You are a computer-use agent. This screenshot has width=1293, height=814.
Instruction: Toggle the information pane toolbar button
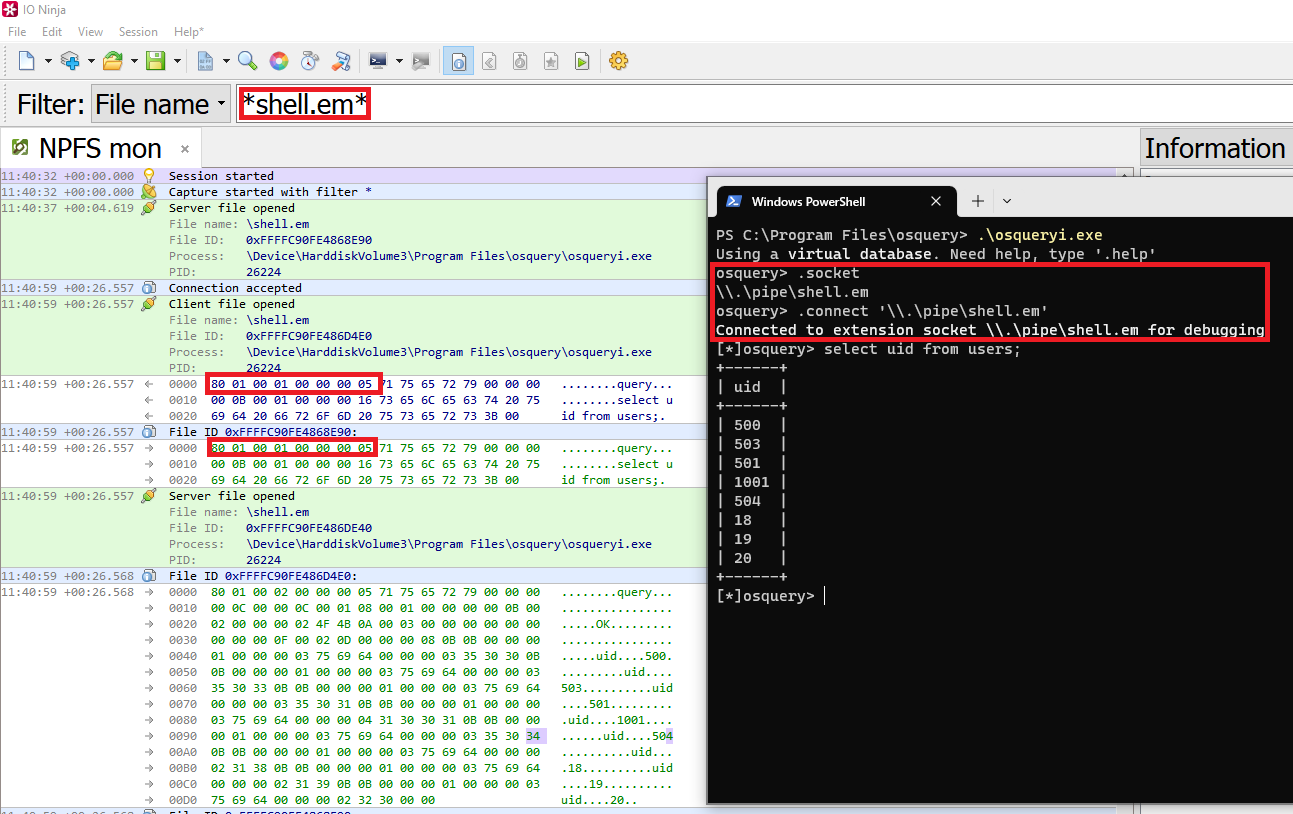click(458, 61)
